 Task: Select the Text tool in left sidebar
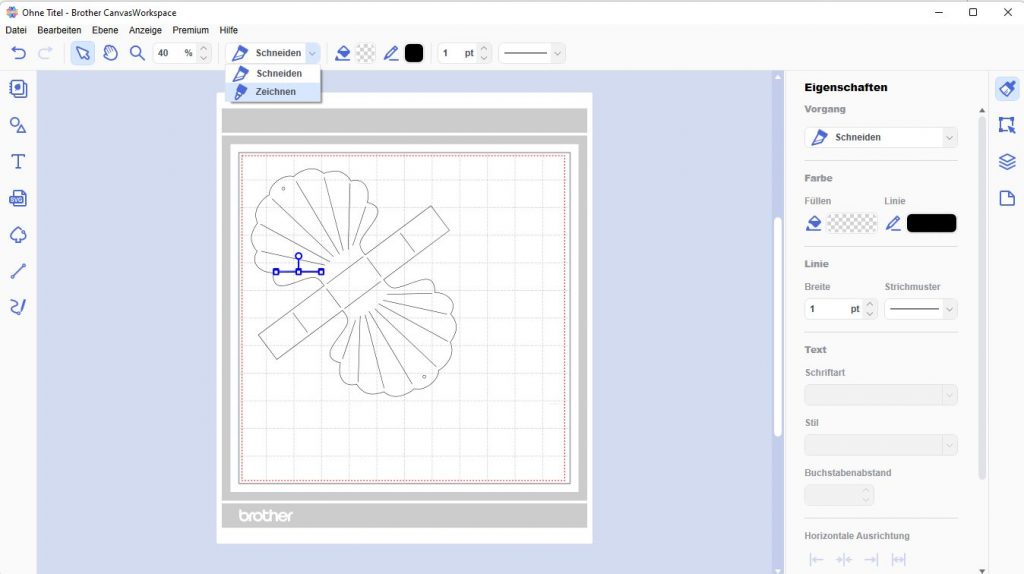18,161
